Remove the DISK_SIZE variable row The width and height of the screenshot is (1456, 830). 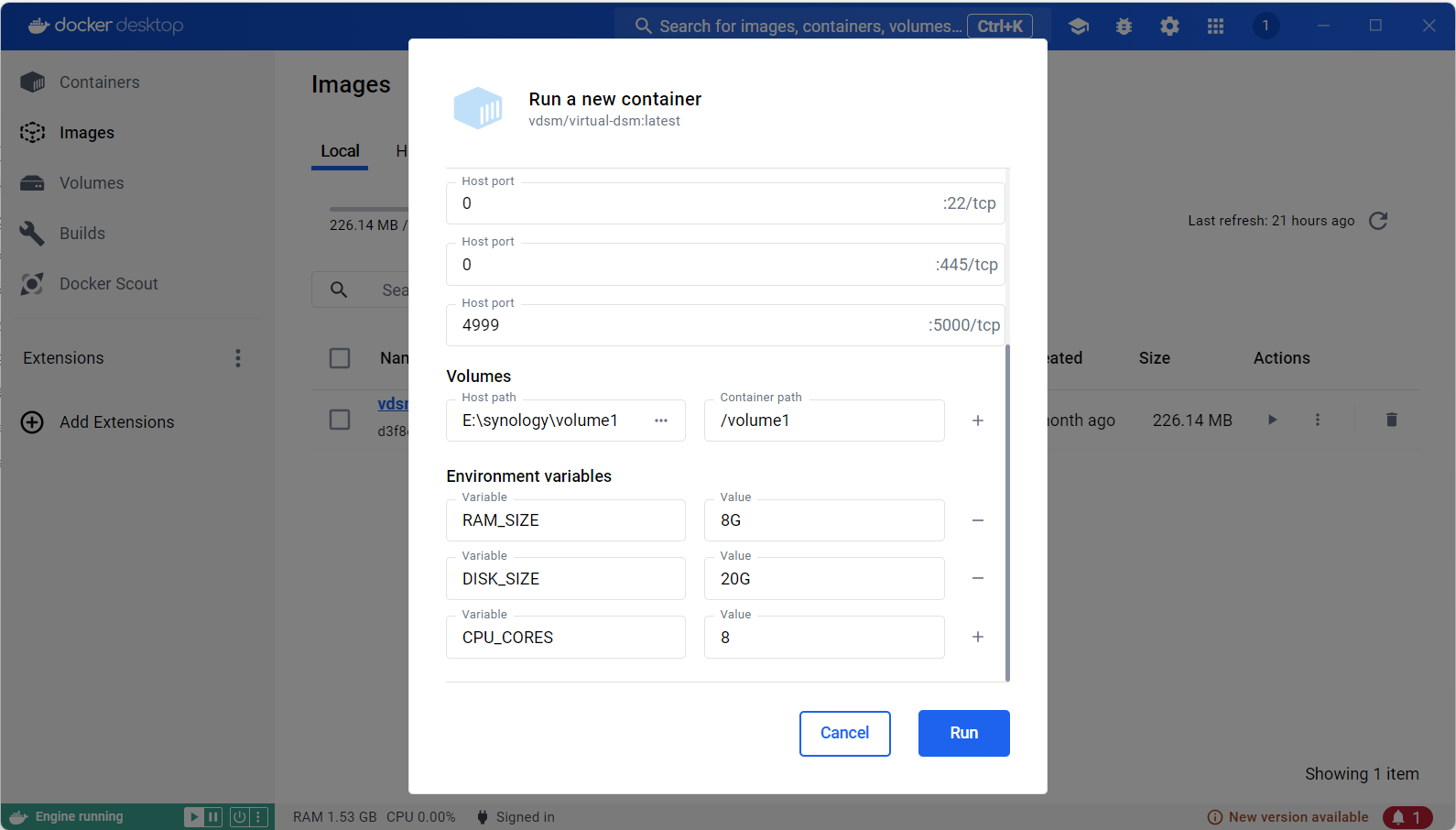point(978,578)
